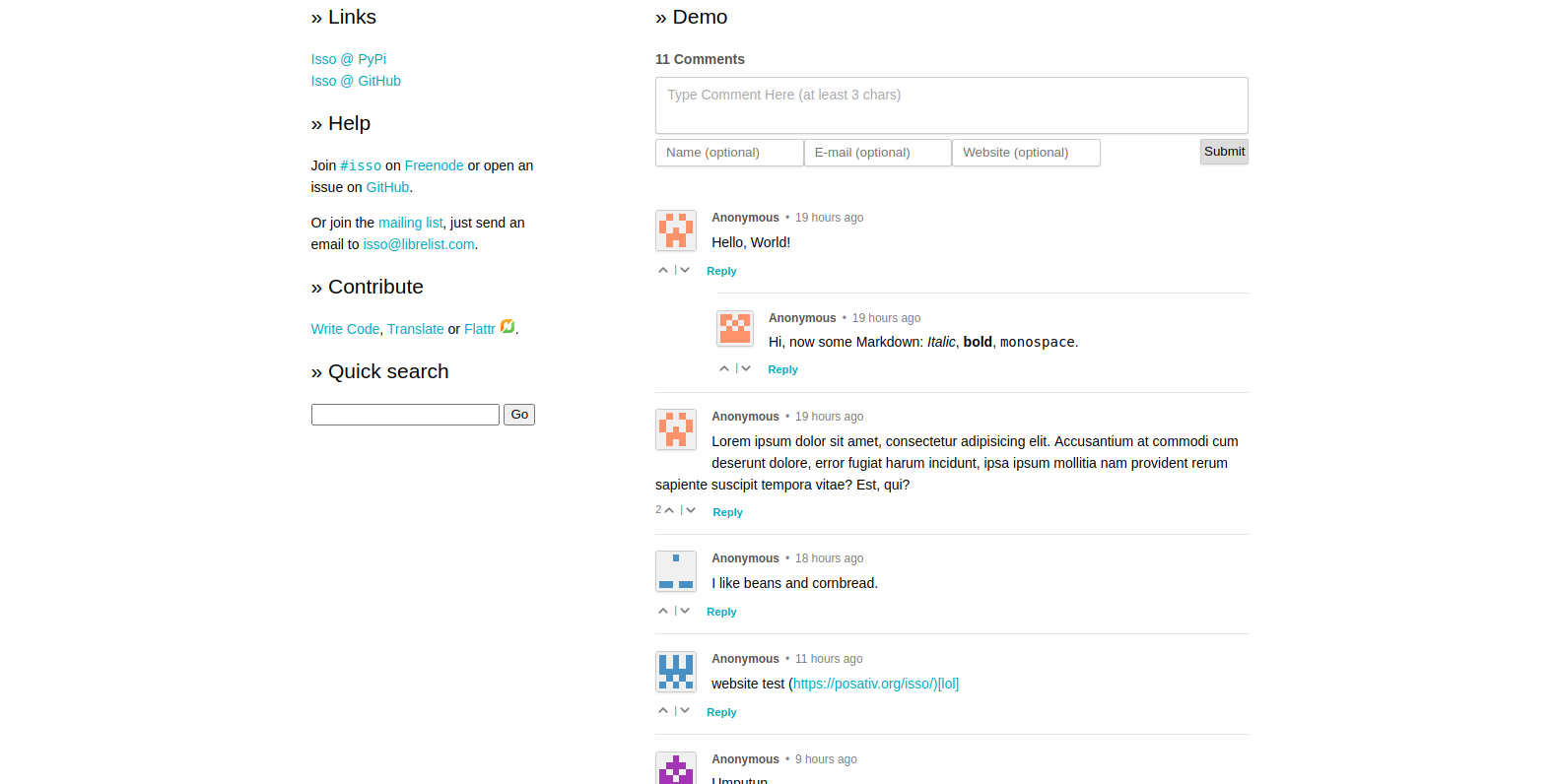Upvote the Lorem ipsum comment
Viewport: 1557px width, 784px height.
[669, 510]
